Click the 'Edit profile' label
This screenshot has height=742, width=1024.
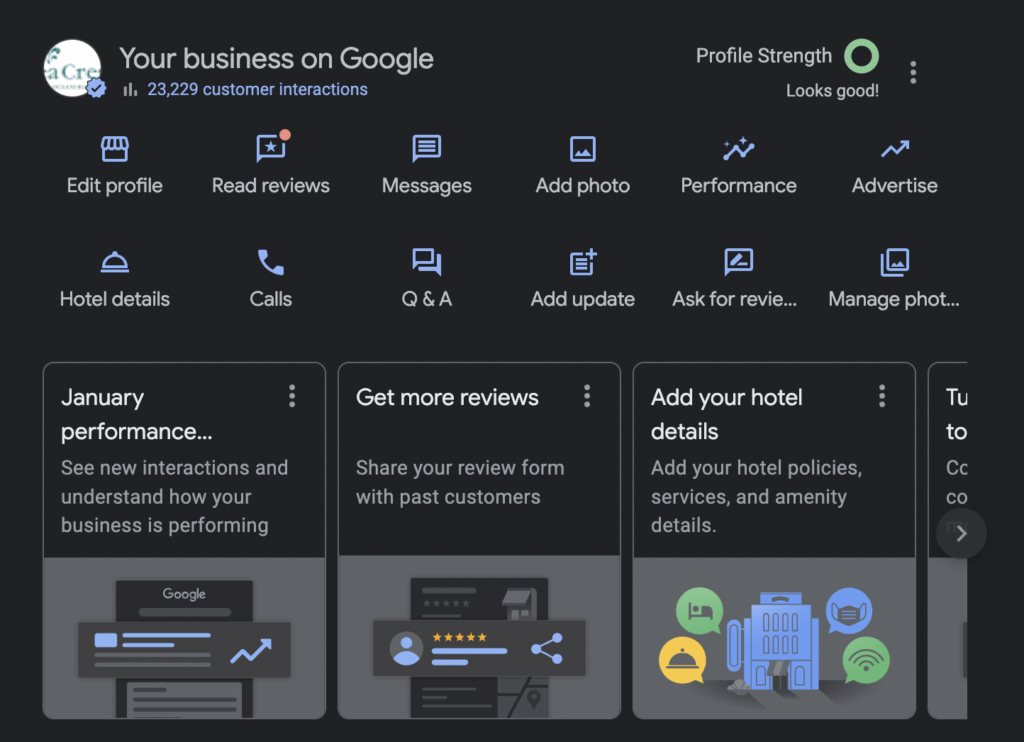[x=114, y=186]
